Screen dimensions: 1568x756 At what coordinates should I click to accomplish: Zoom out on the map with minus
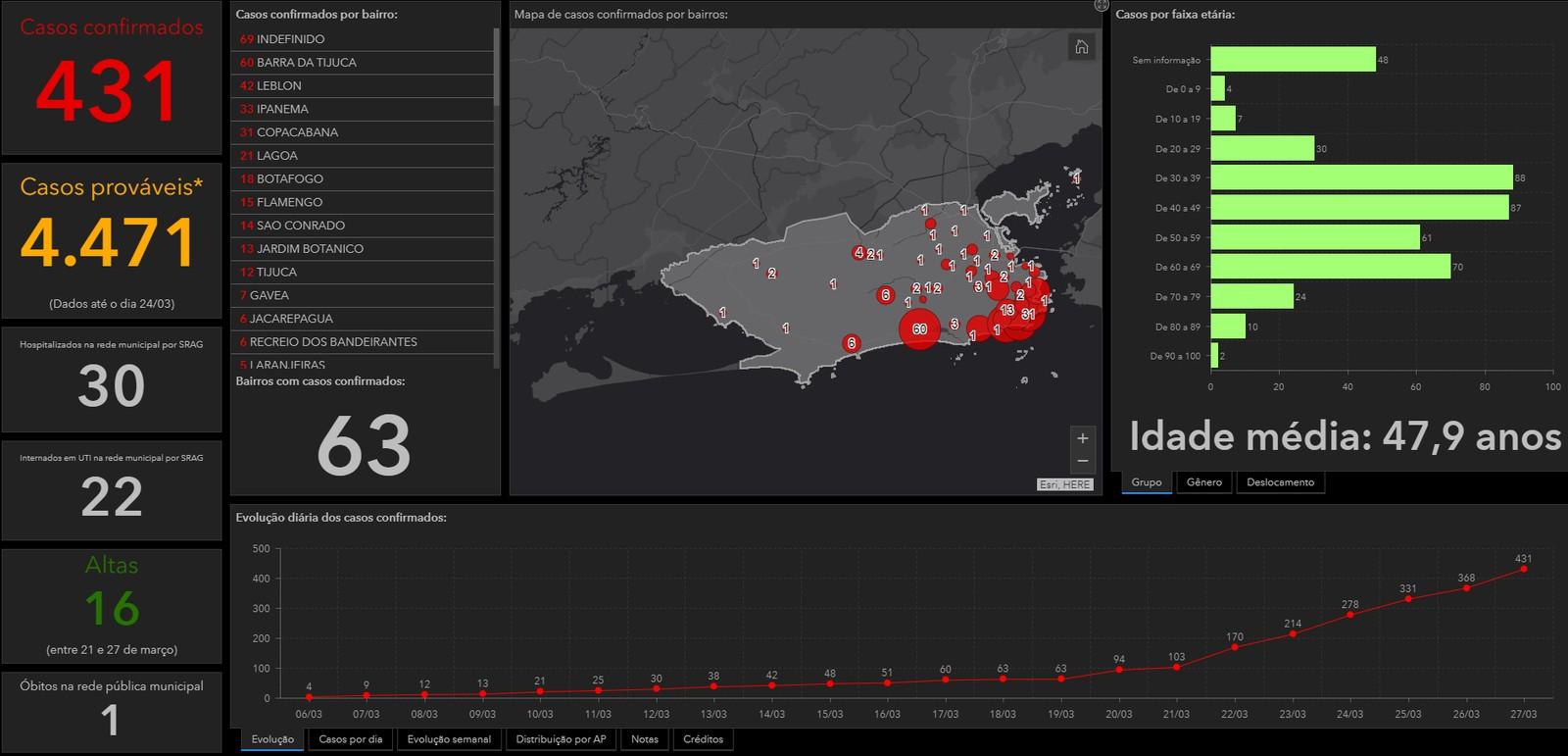(1082, 461)
